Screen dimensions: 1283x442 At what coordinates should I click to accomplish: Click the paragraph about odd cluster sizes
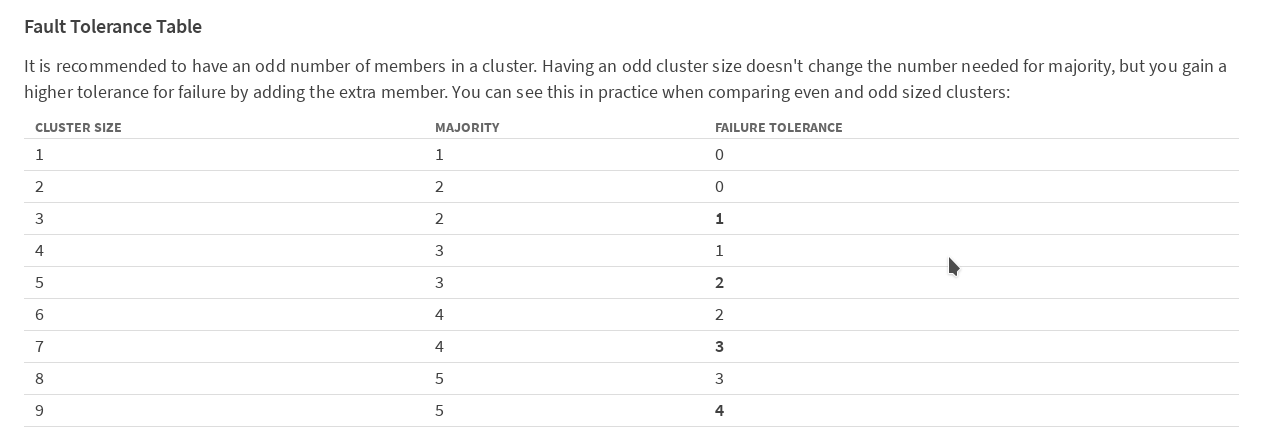(x=625, y=79)
